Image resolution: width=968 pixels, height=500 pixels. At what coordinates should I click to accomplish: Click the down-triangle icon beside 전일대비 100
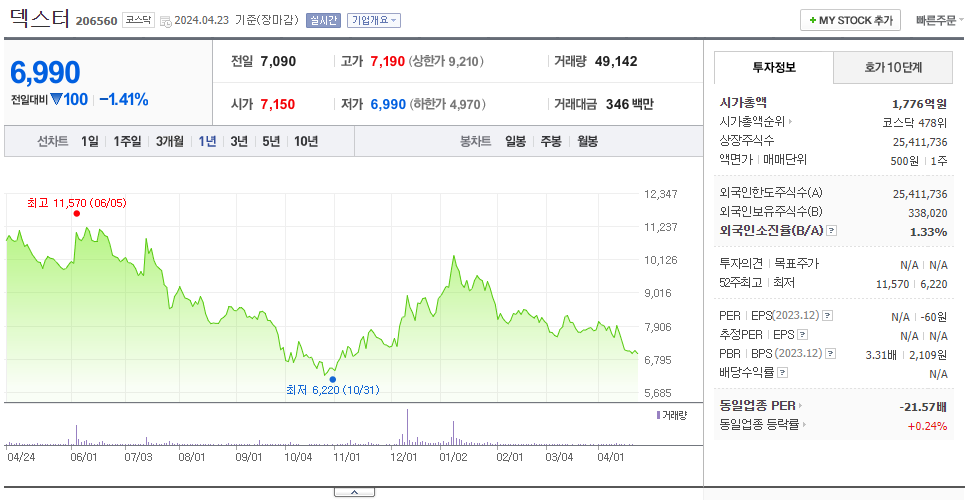57,99
